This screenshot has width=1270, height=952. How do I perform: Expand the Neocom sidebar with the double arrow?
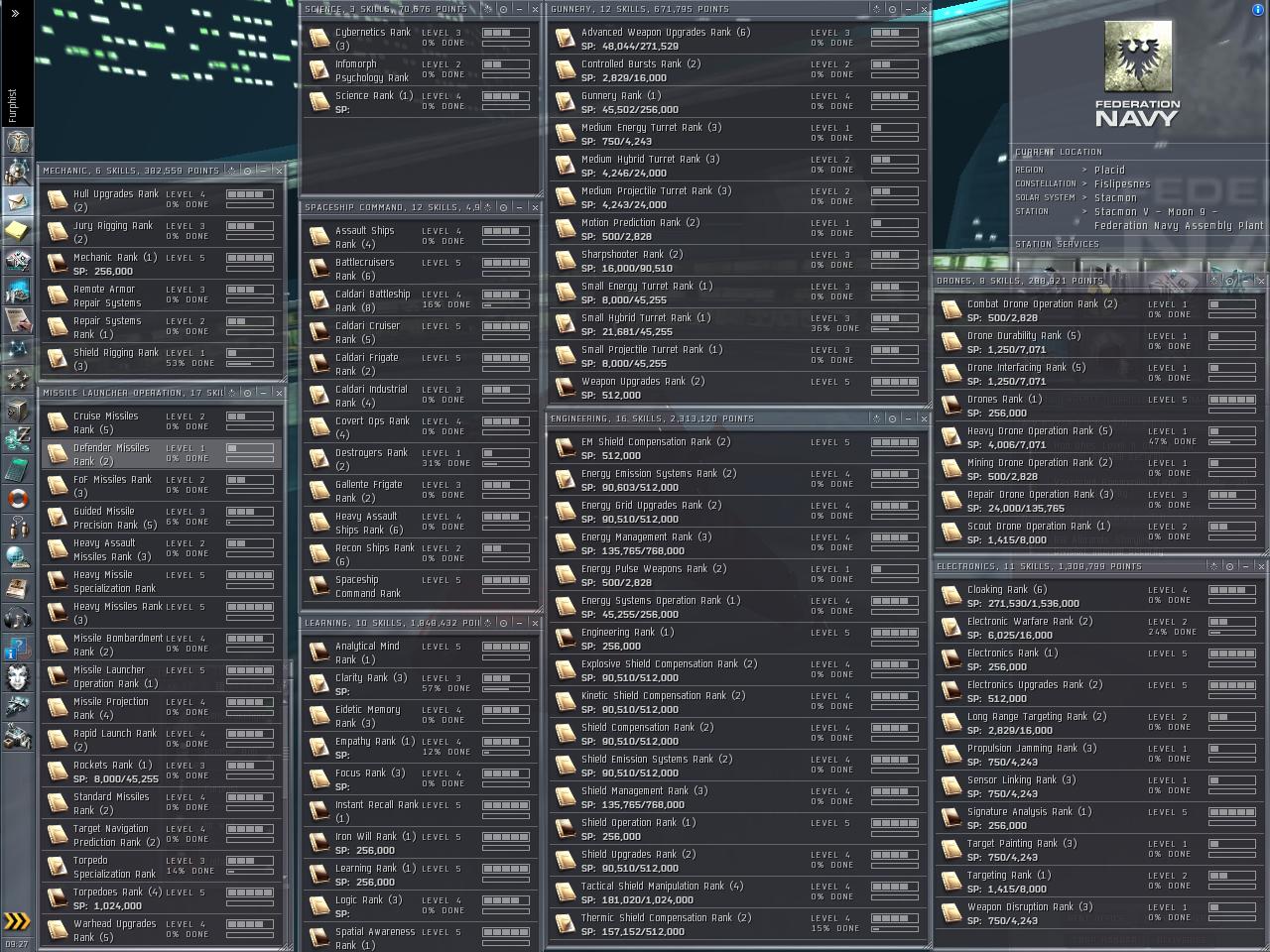(15, 13)
